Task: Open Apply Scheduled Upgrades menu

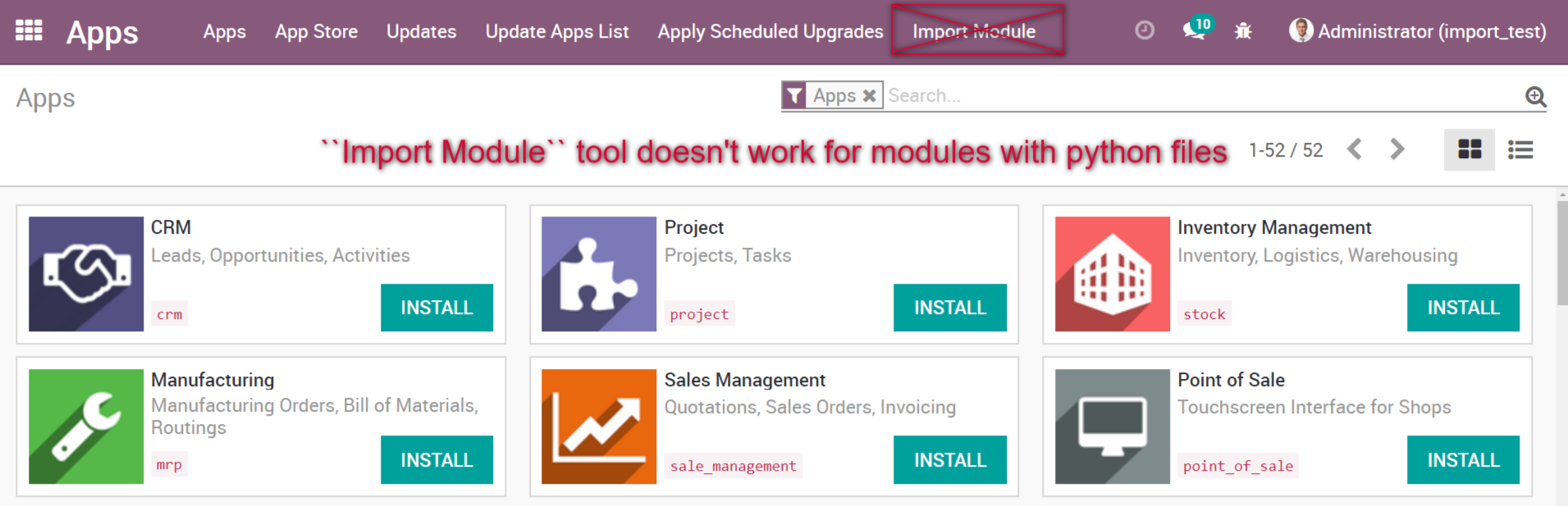Action: pyautogui.click(x=770, y=31)
